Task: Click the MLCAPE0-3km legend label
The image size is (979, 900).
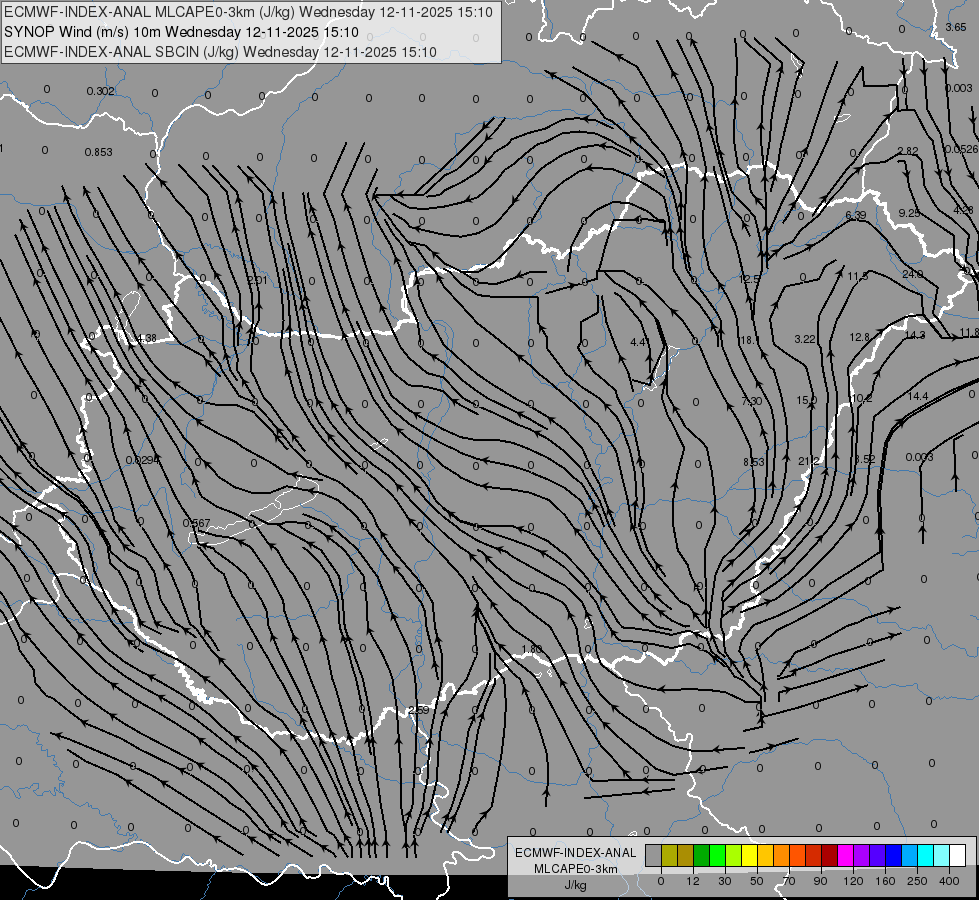Action: tap(576, 869)
